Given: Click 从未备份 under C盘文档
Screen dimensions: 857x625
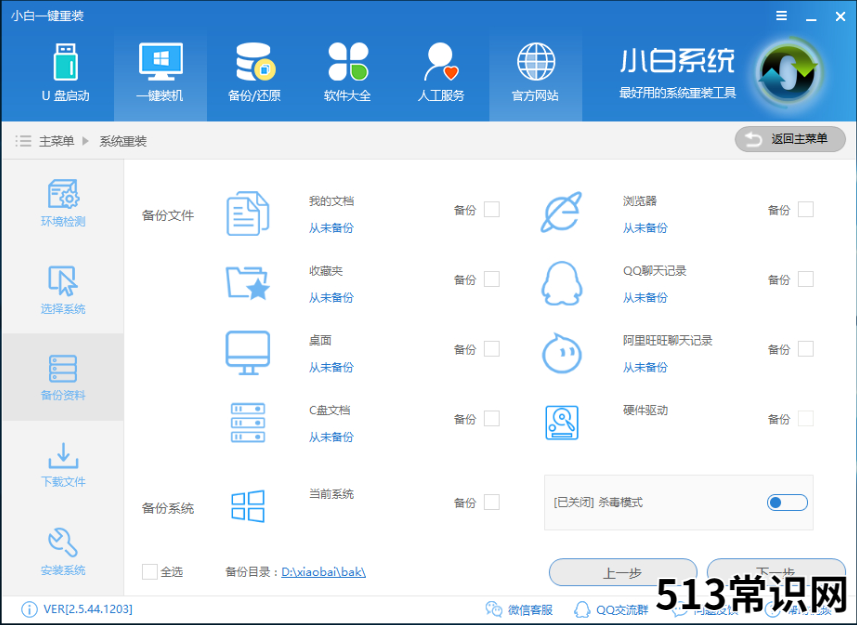Looking at the screenshot, I should click(x=331, y=437).
